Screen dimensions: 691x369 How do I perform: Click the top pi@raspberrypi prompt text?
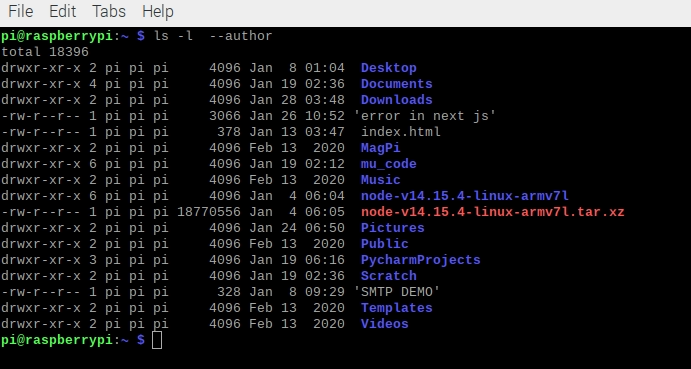tap(57, 36)
